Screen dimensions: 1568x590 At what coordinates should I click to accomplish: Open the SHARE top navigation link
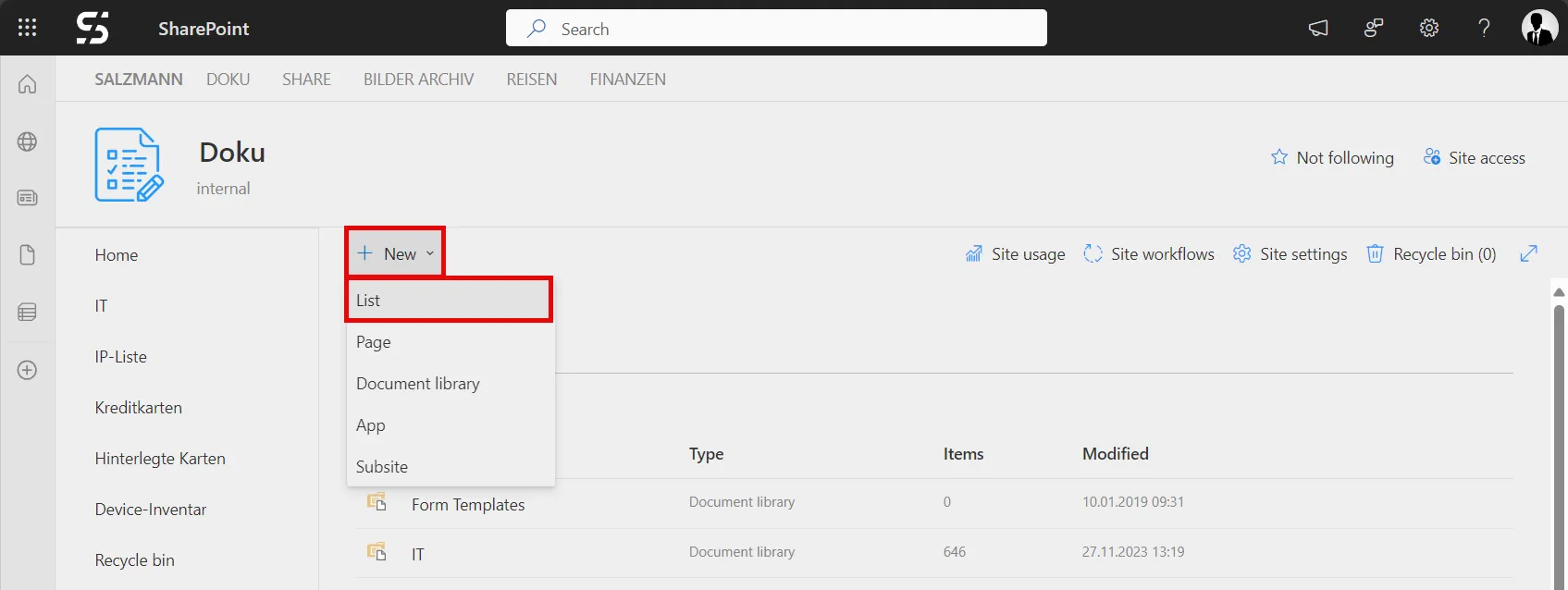click(x=306, y=80)
